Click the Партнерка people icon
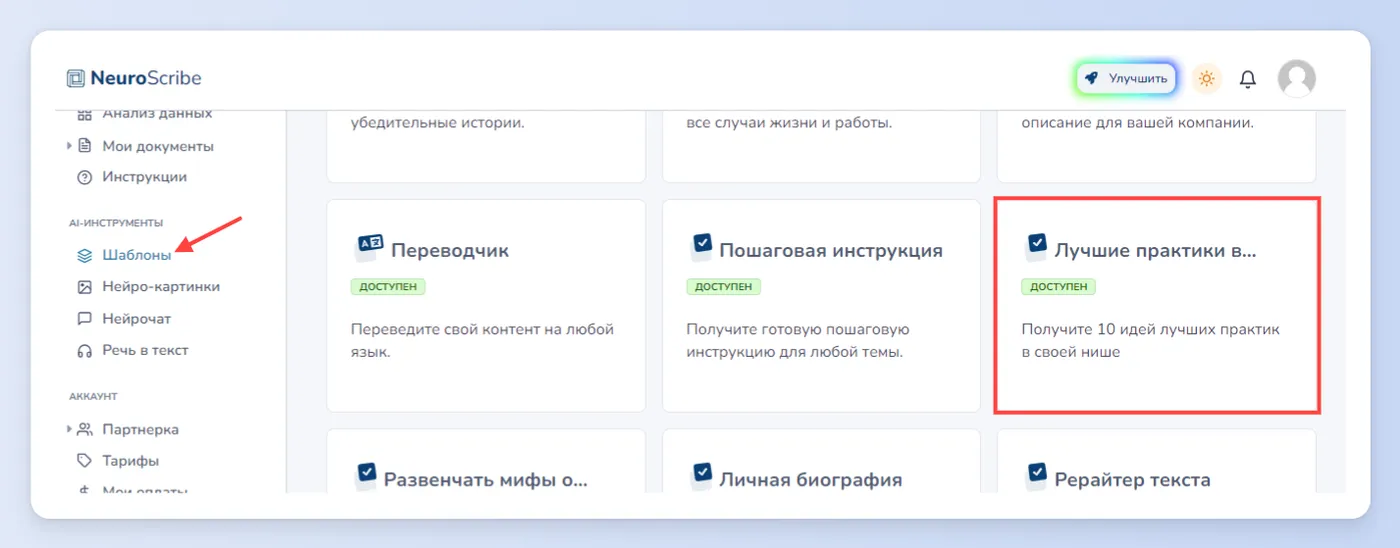1400x548 pixels. [x=85, y=429]
